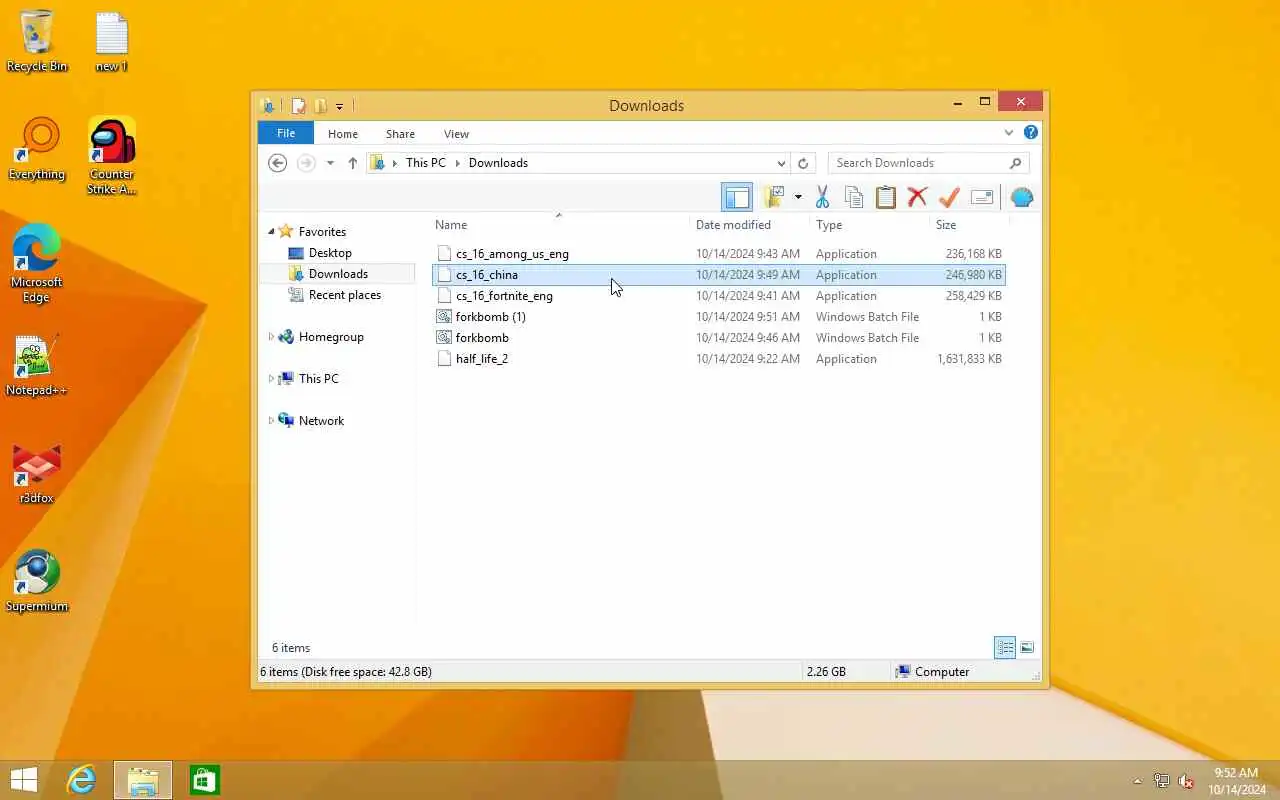The image size is (1280, 800).
Task: Go up one level with Up arrow
Action: tap(352, 163)
